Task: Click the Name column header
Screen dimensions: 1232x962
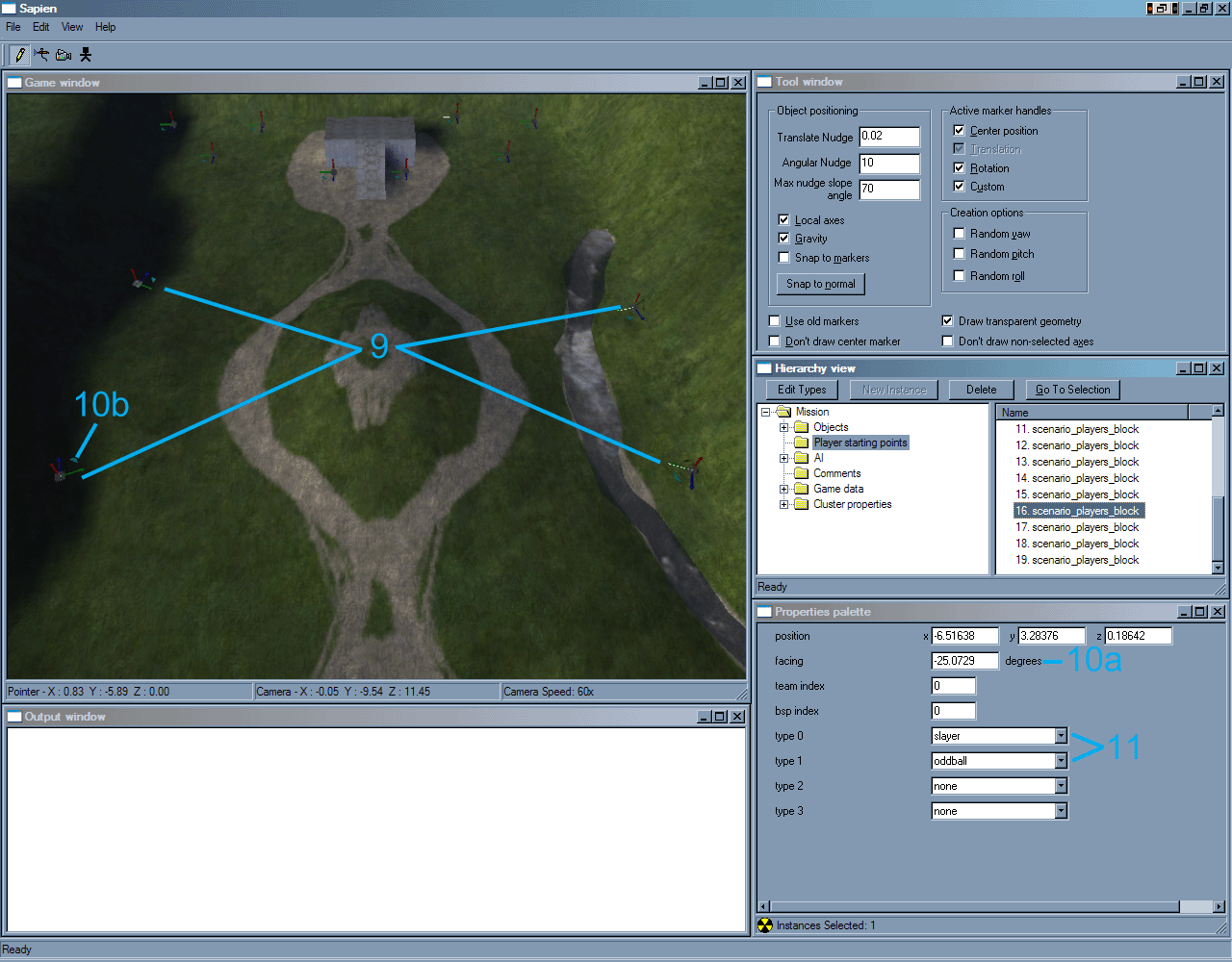Action: (1092, 412)
